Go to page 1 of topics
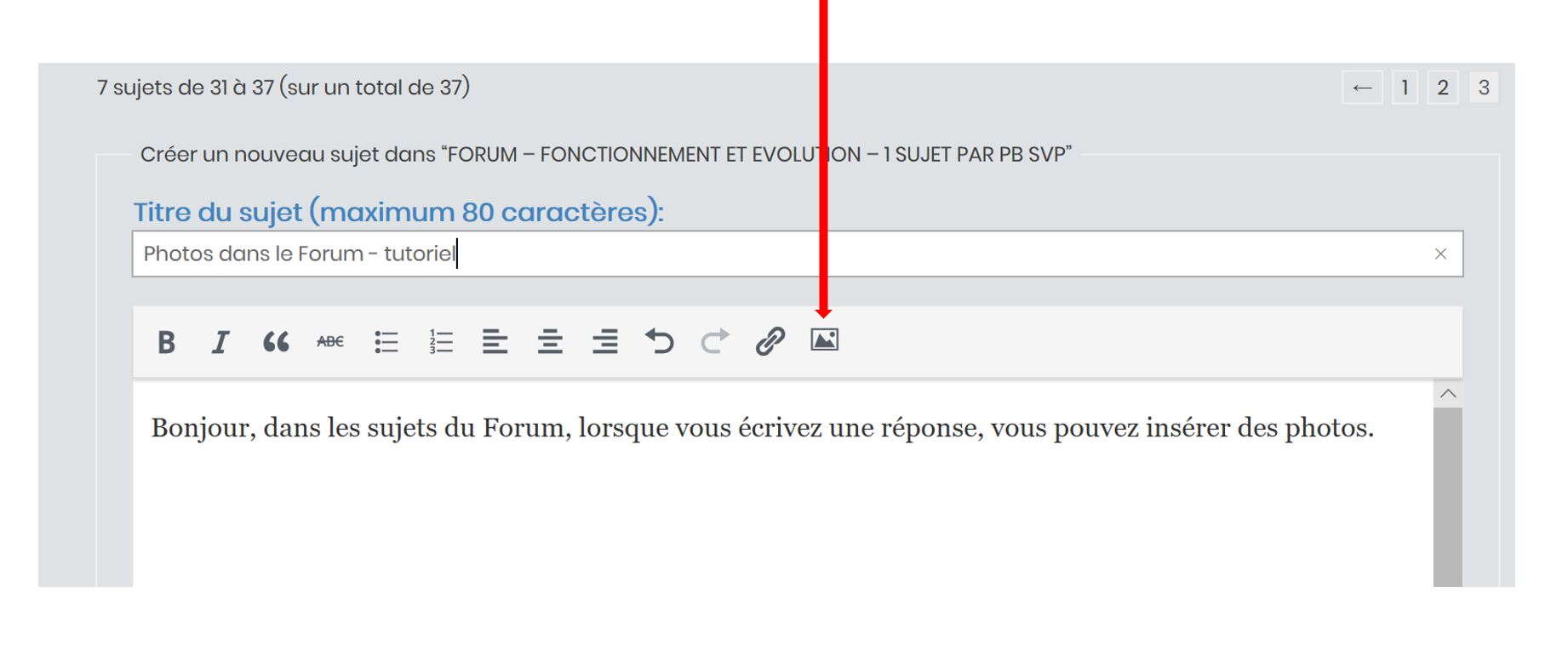Image resolution: width=1568 pixels, height=650 pixels. click(x=1405, y=88)
